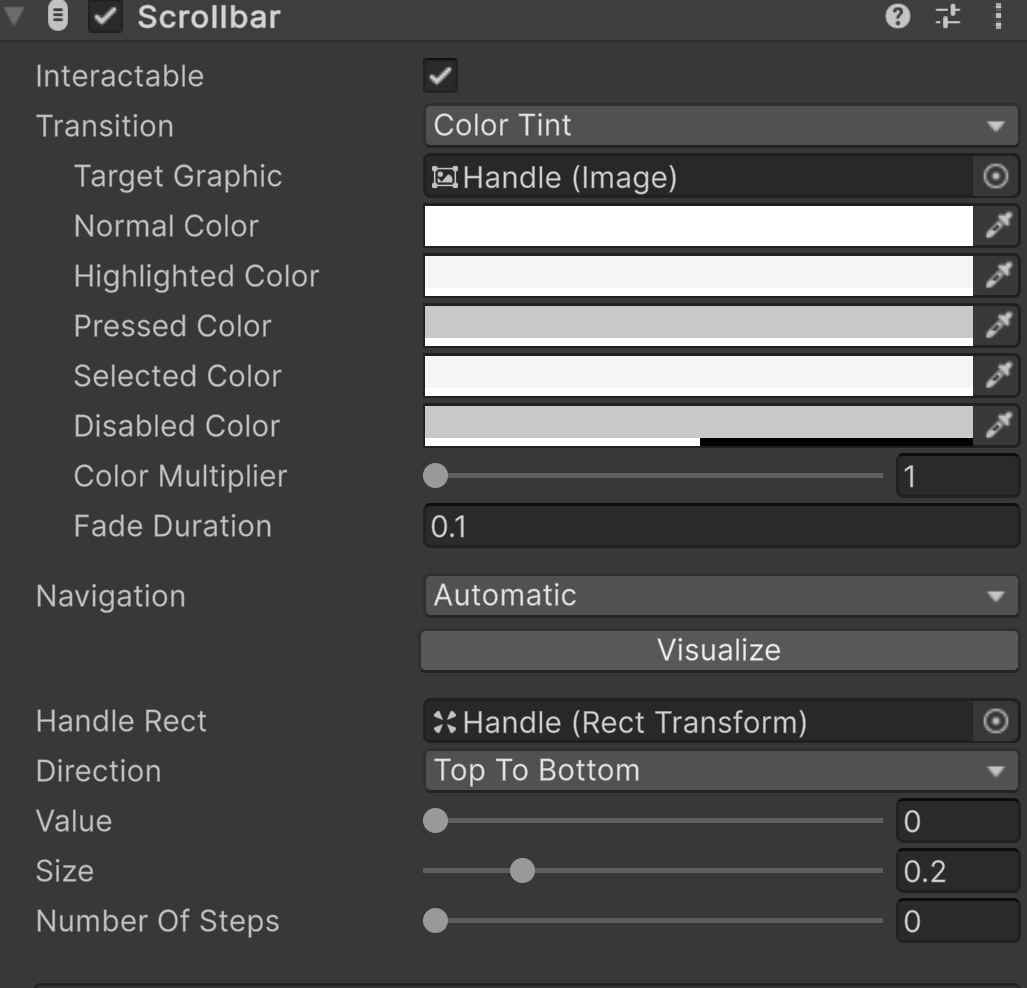Click the Disabled Color label
The image size is (1027, 988).
[177, 426]
